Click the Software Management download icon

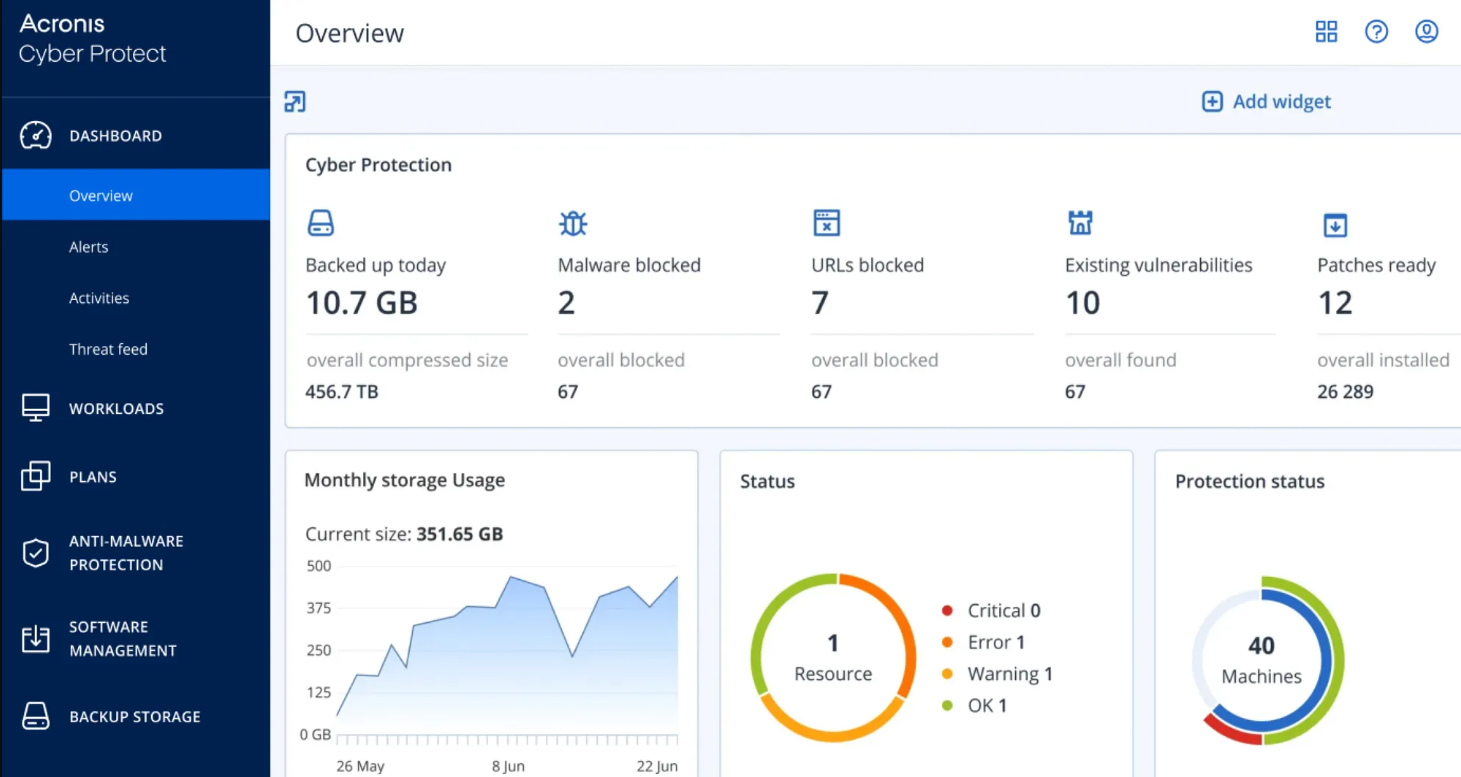(x=36, y=638)
